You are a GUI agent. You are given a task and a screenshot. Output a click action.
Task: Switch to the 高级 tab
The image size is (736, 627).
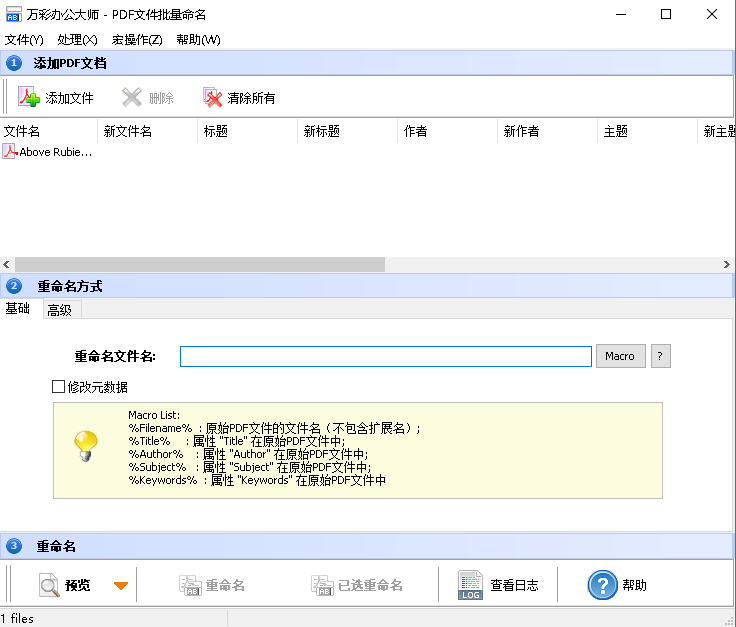pyautogui.click(x=60, y=310)
